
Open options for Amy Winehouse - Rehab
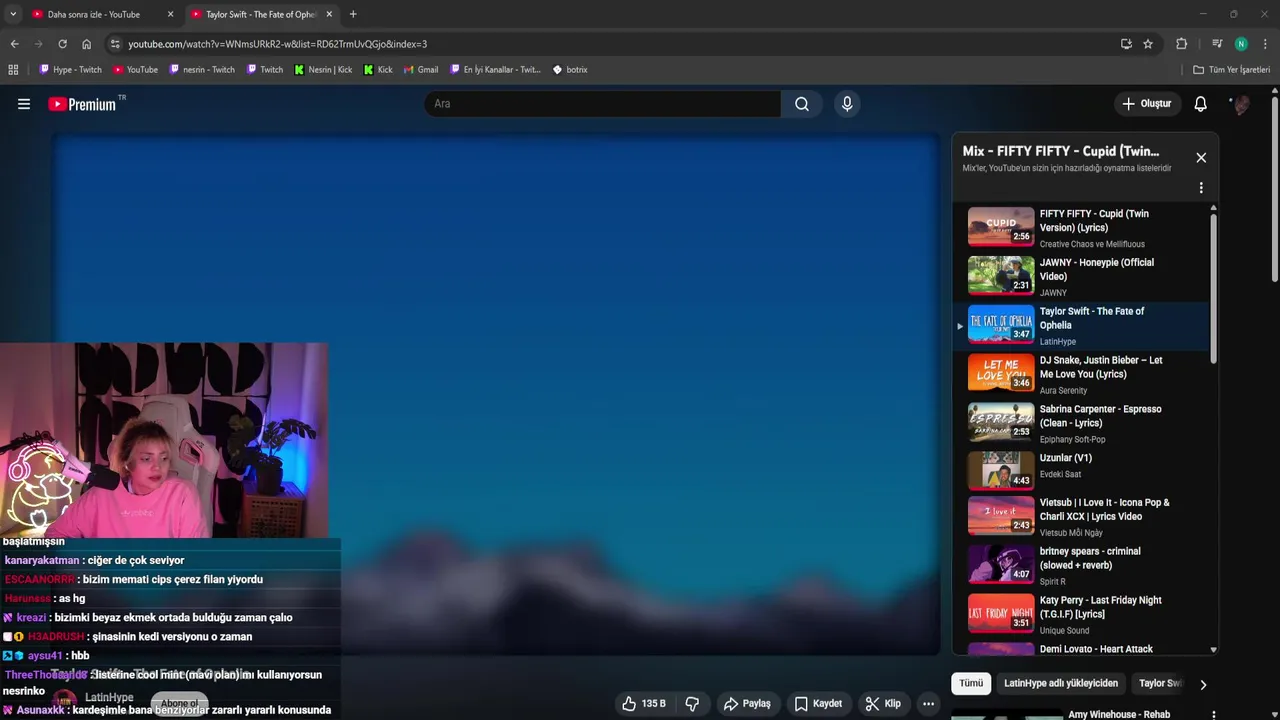click(x=1213, y=715)
